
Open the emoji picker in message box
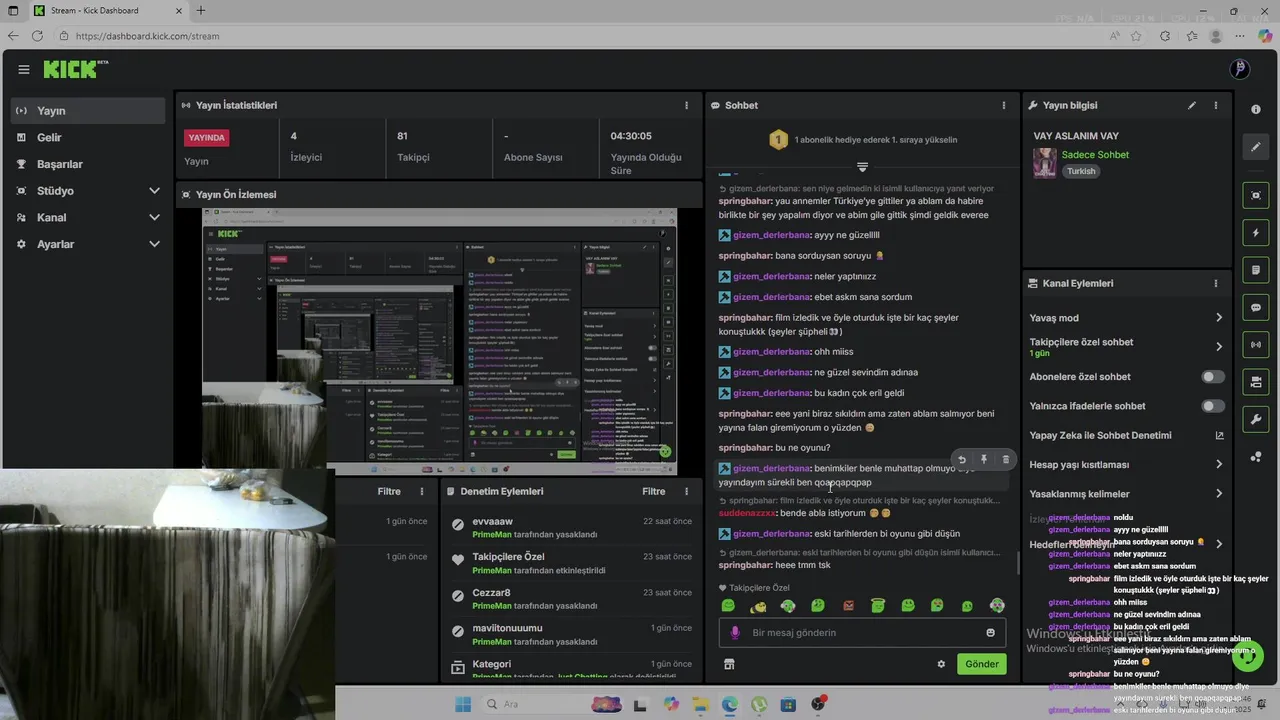(x=991, y=633)
